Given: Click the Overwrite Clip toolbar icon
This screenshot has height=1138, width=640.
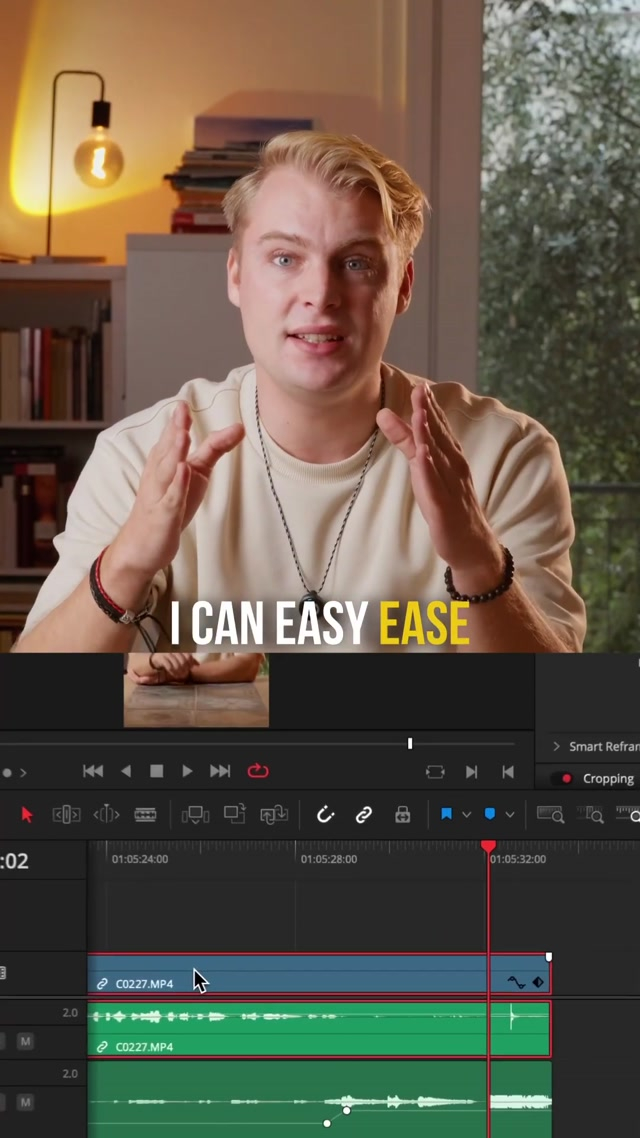Looking at the screenshot, I should click(234, 814).
